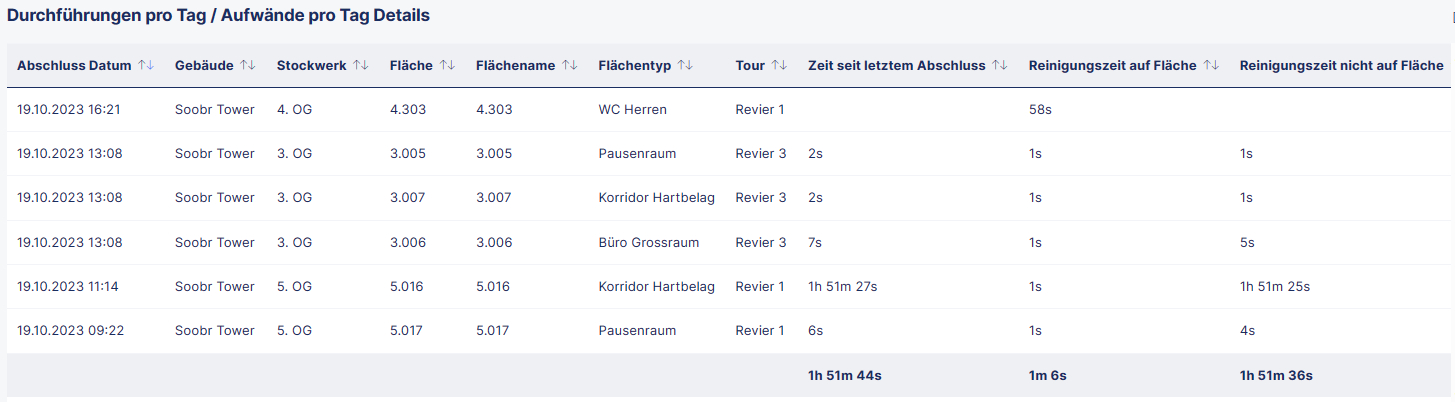Image resolution: width=1455 pixels, height=402 pixels.
Task: Toggle sort icon beside Stockwerk header
Action: [361, 65]
